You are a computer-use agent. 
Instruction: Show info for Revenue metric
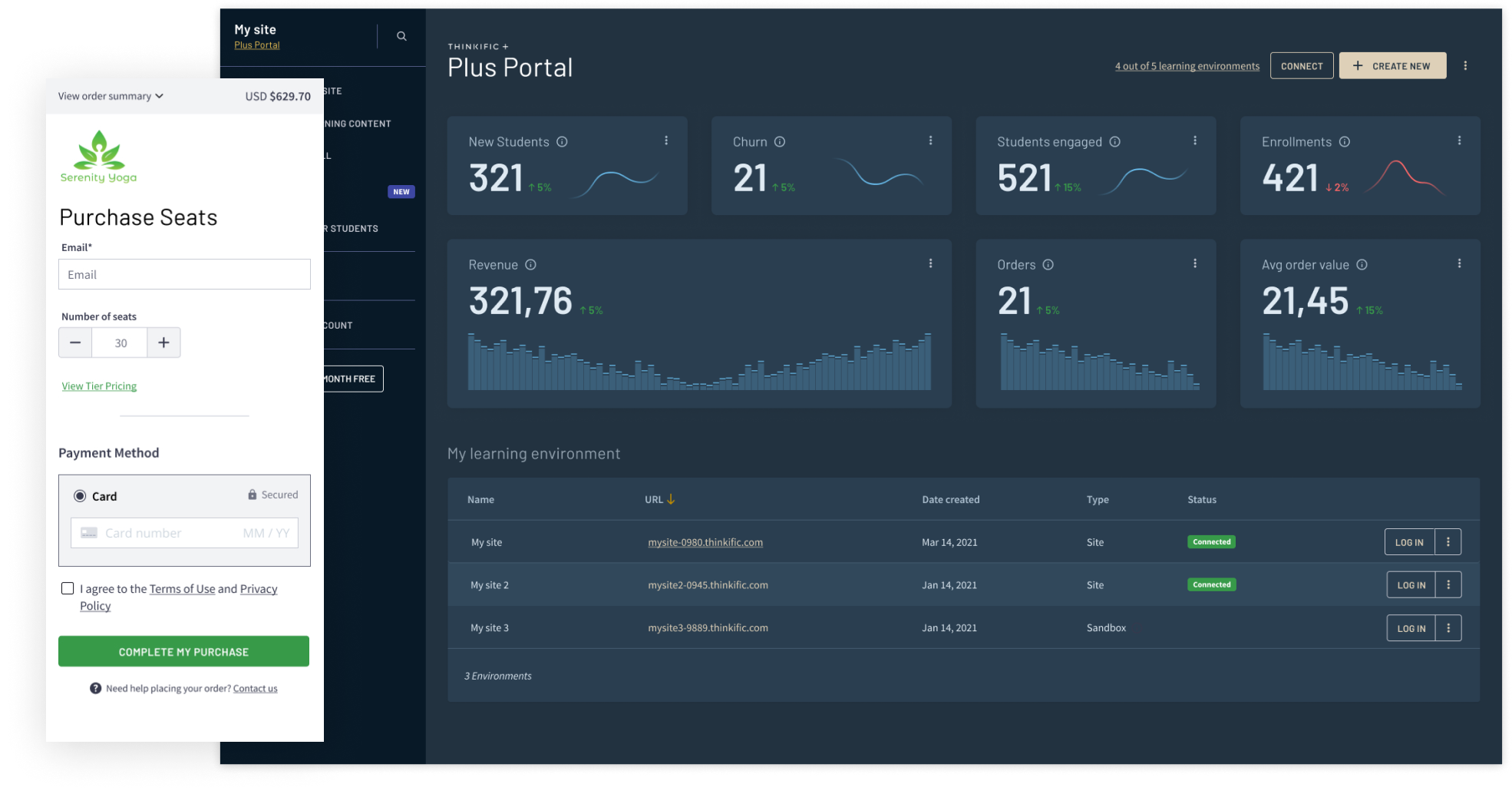point(530,265)
